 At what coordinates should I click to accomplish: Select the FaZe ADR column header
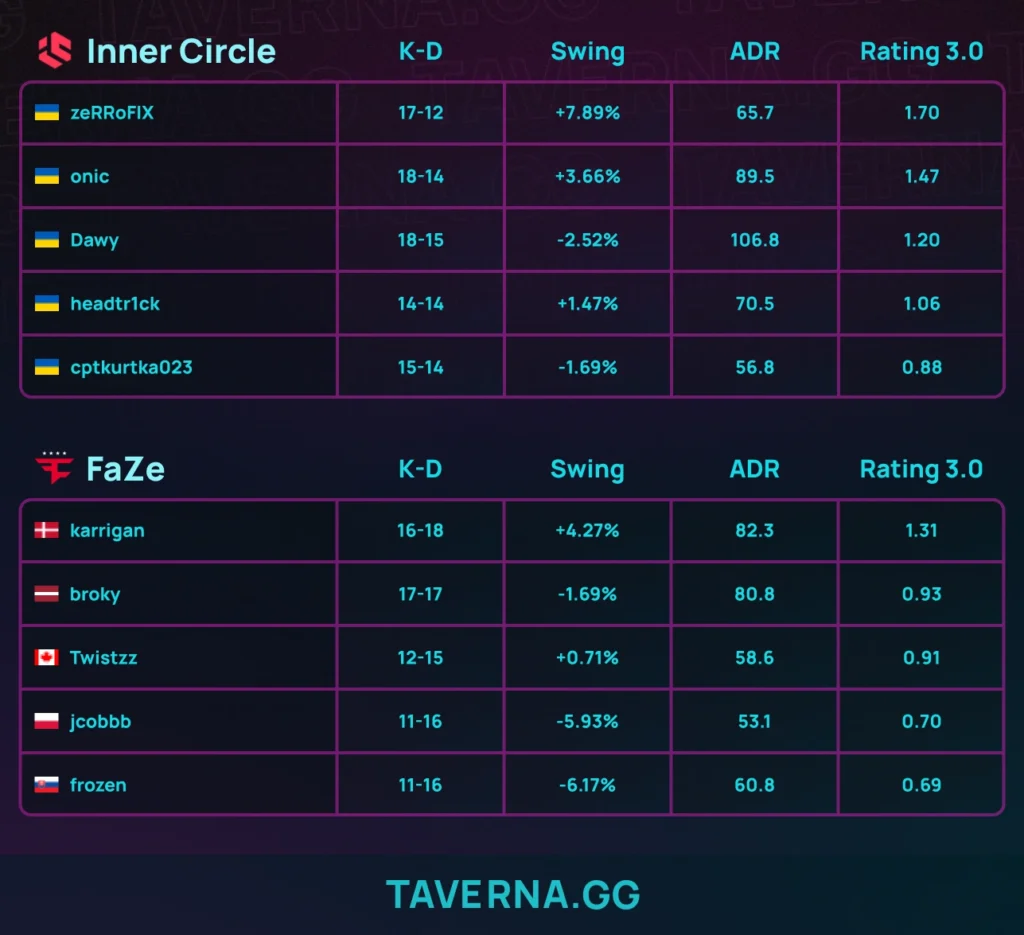(755, 469)
